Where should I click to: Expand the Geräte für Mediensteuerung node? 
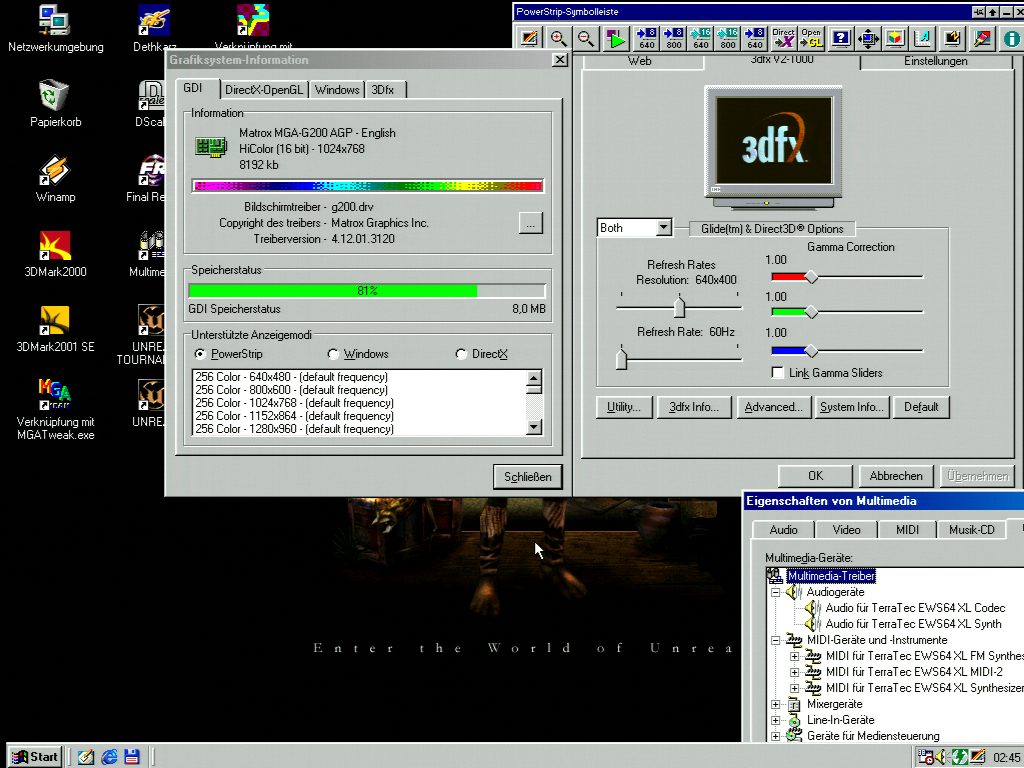(775, 736)
